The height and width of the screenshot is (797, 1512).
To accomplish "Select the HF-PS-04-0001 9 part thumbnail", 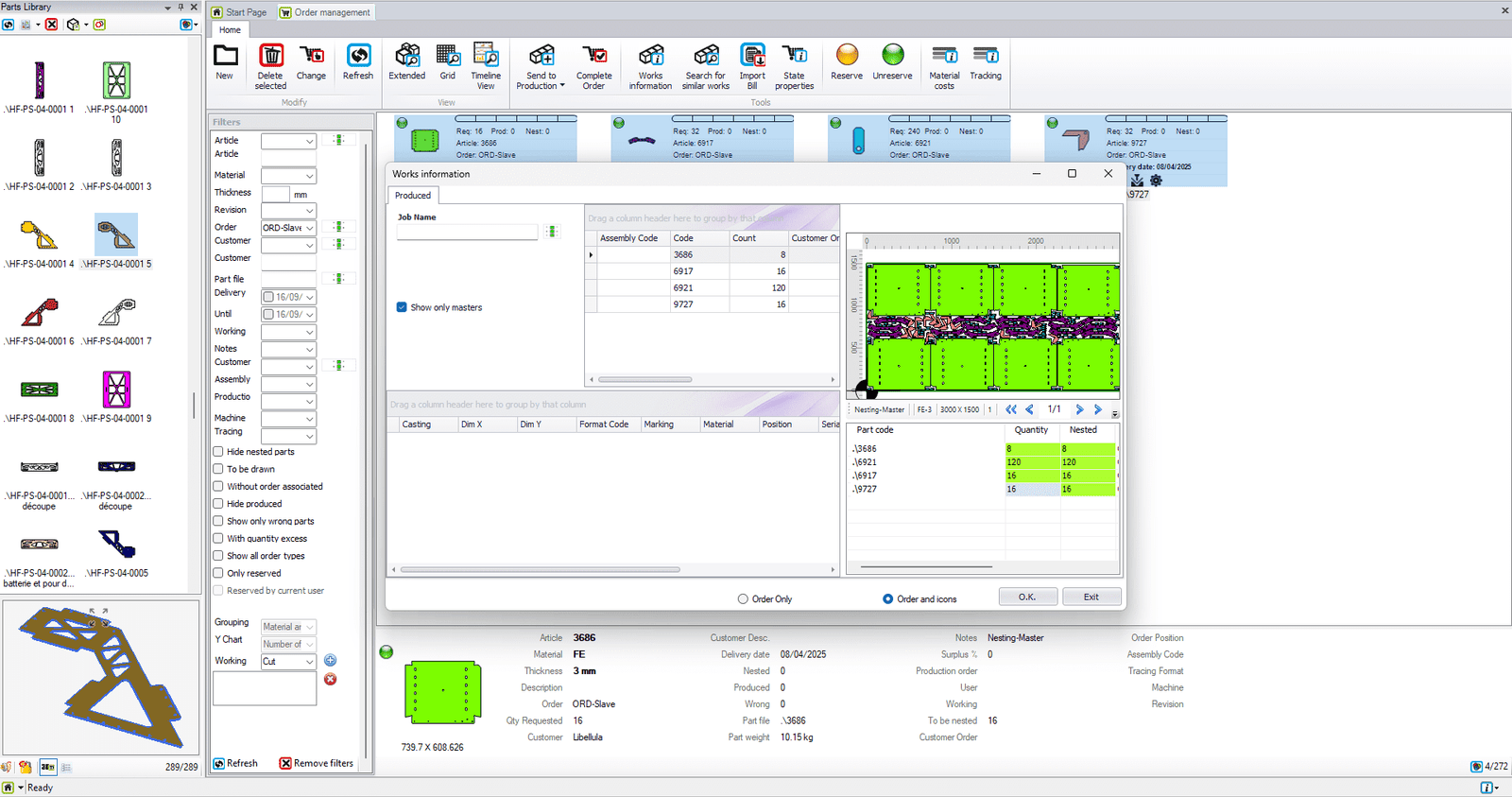I will pyautogui.click(x=116, y=390).
